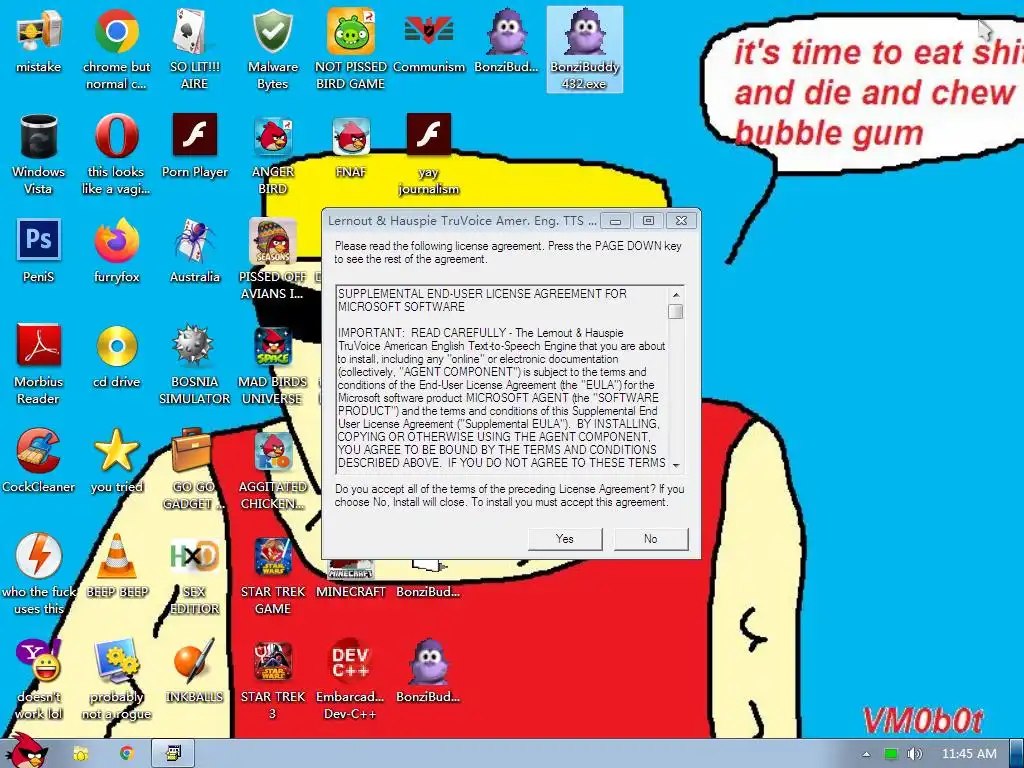The width and height of the screenshot is (1024, 768).
Task: Open the 'GO GO GADGET' briefcase icon
Action: tap(193, 468)
